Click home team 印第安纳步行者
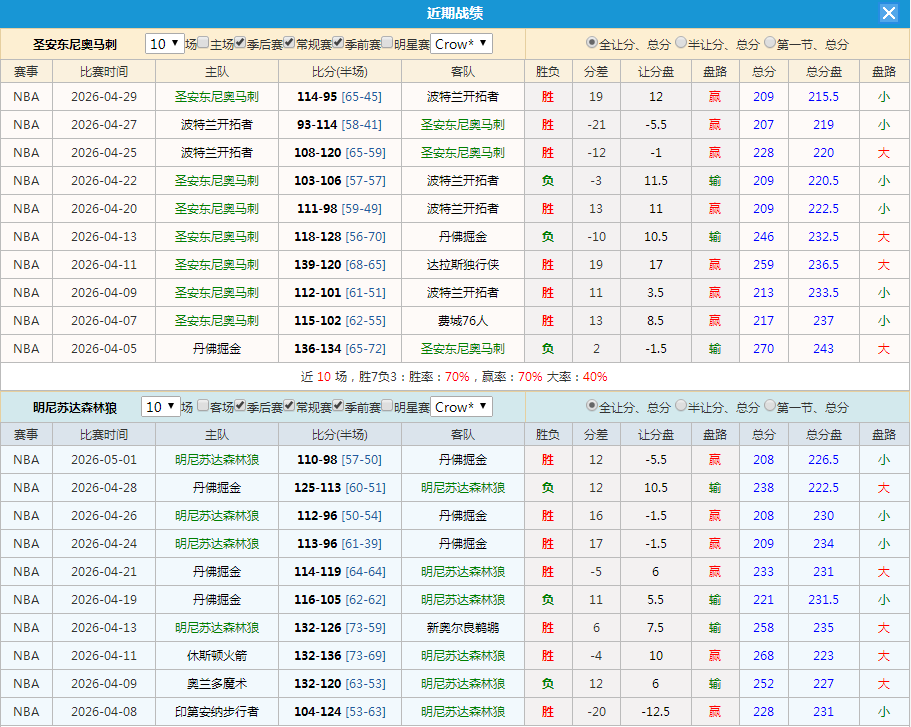 [x=217, y=711]
